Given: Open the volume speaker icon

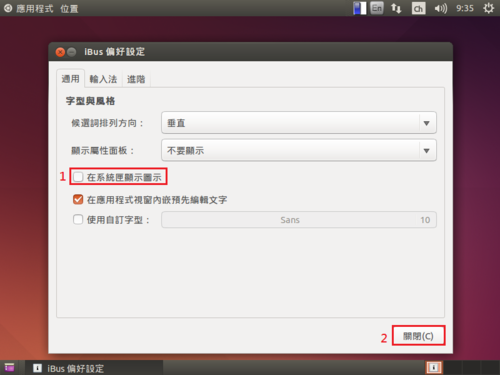Looking at the screenshot, I should pos(440,8).
